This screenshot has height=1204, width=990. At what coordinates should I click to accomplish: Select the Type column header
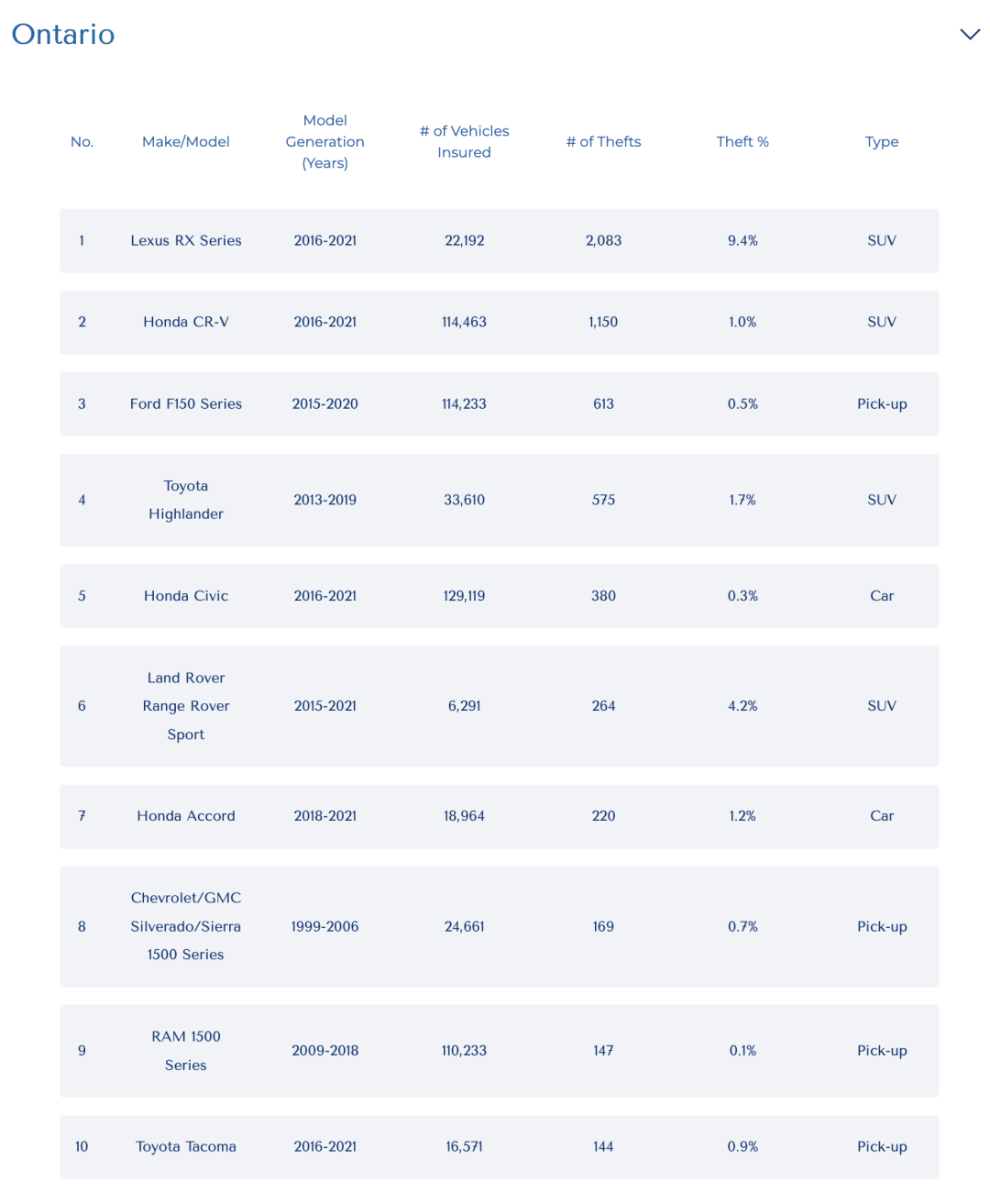point(882,141)
